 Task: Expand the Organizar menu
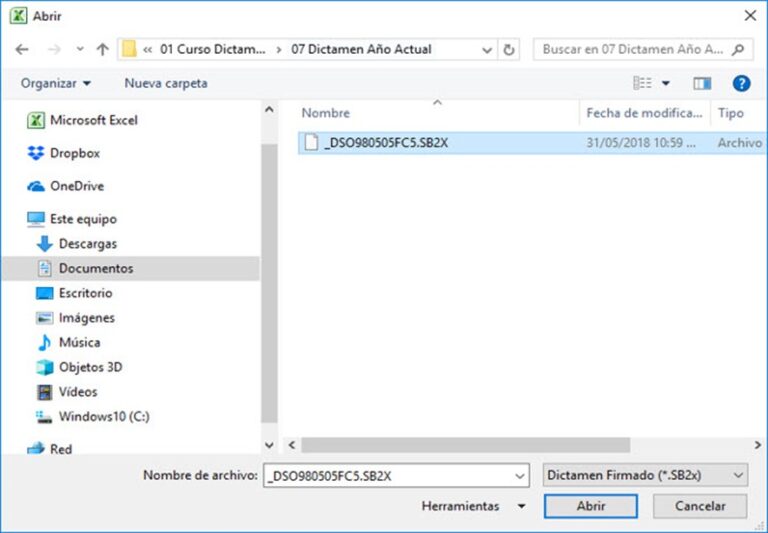coord(56,83)
